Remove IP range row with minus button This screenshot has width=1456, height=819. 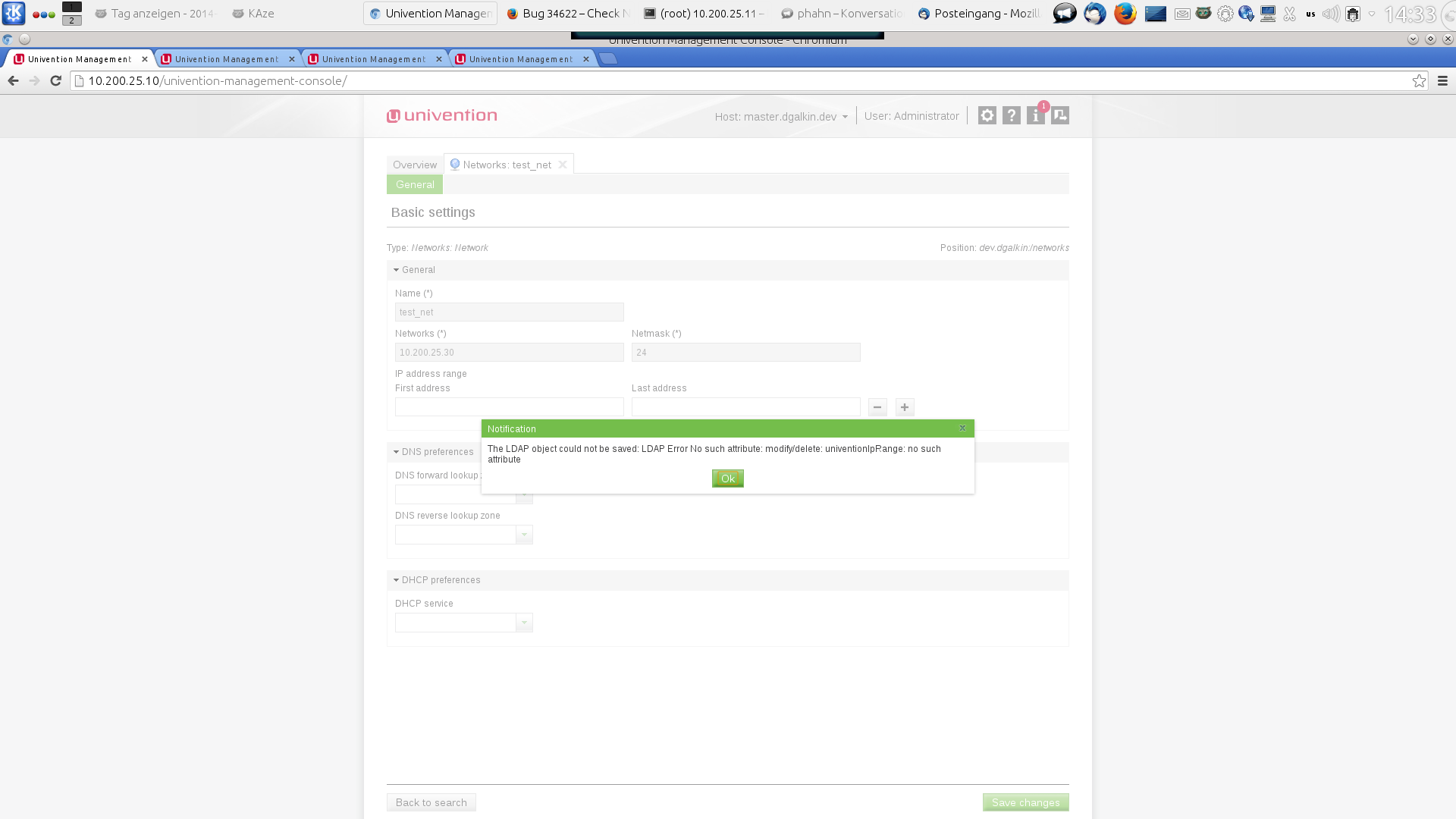[x=877, y=407]
